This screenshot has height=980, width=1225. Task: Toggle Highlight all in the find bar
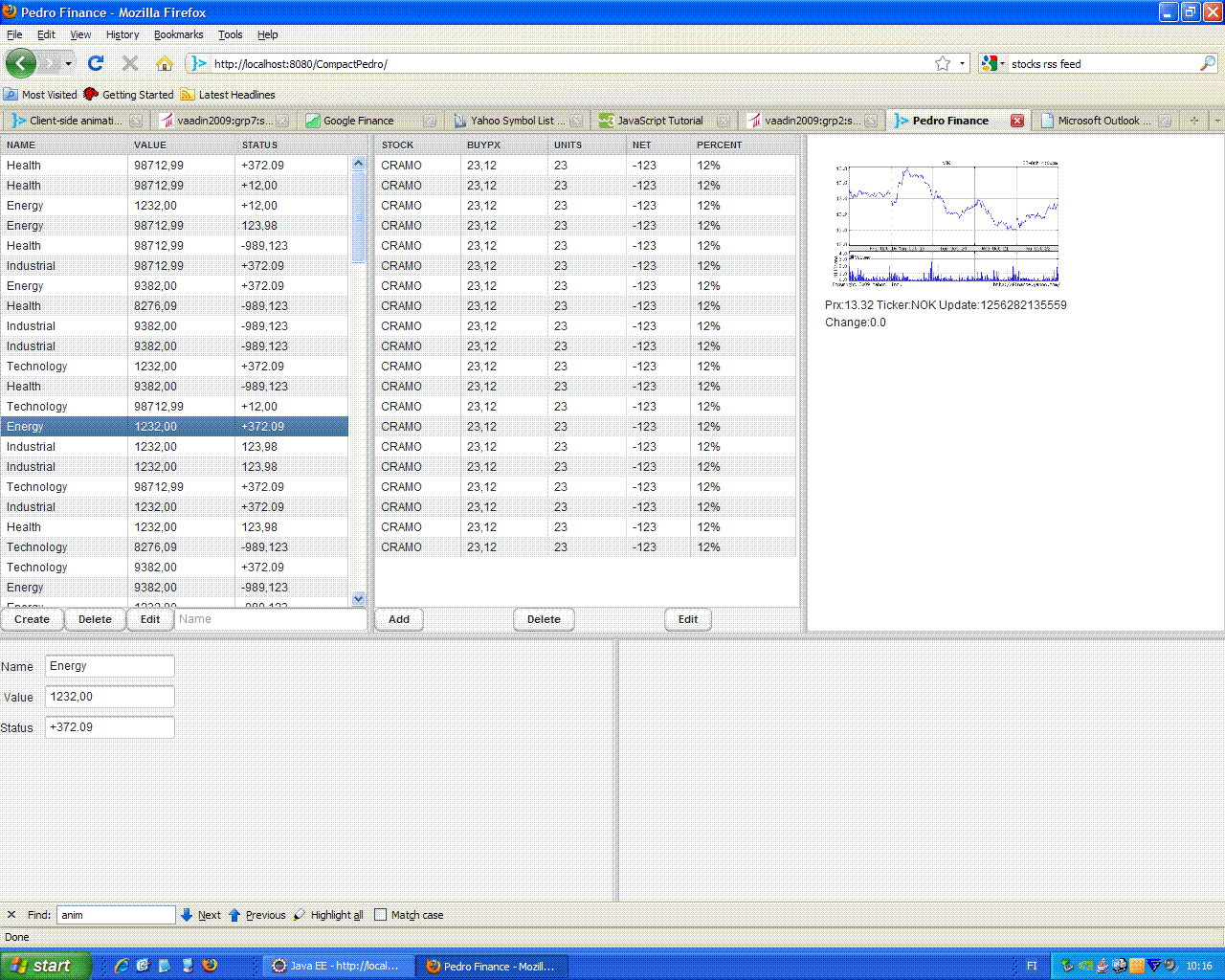point(328,915)
